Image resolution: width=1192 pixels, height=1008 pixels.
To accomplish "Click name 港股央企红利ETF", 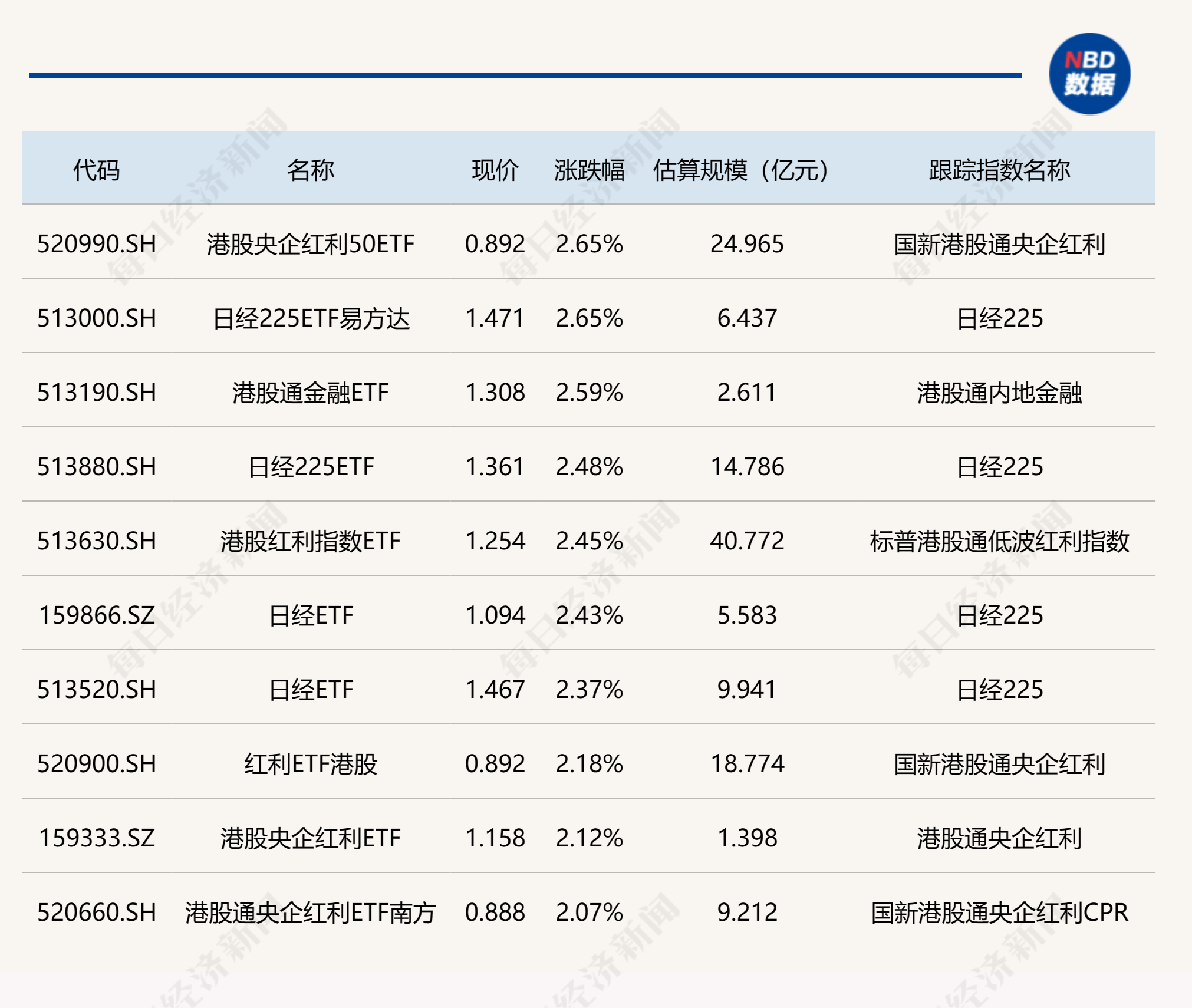I will click(311, 838).
